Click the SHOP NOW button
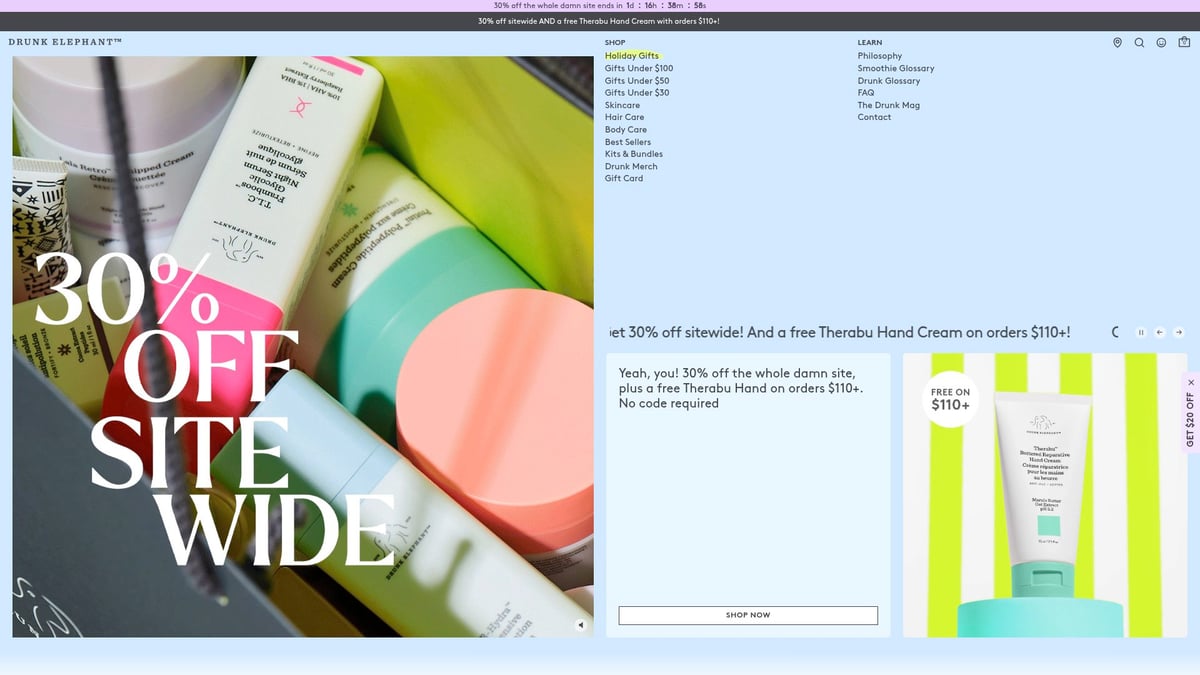 coord(747,615)
